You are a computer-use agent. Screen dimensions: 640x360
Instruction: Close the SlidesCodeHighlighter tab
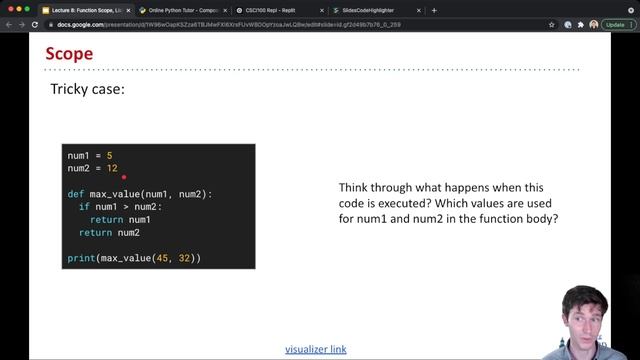(418, 11)
